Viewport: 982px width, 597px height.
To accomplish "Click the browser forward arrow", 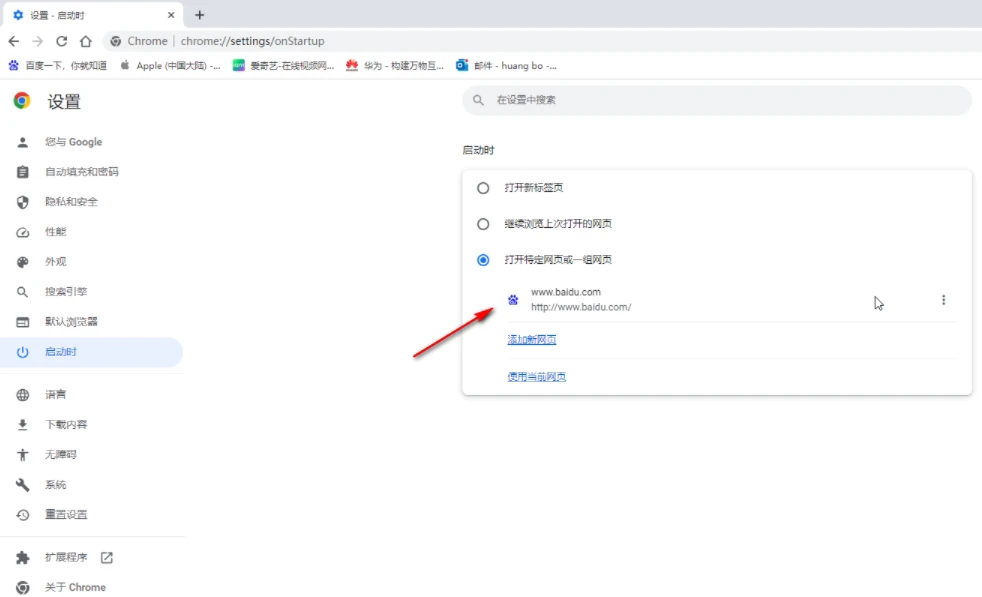I will pyautogui.click(x=38, y=41).
